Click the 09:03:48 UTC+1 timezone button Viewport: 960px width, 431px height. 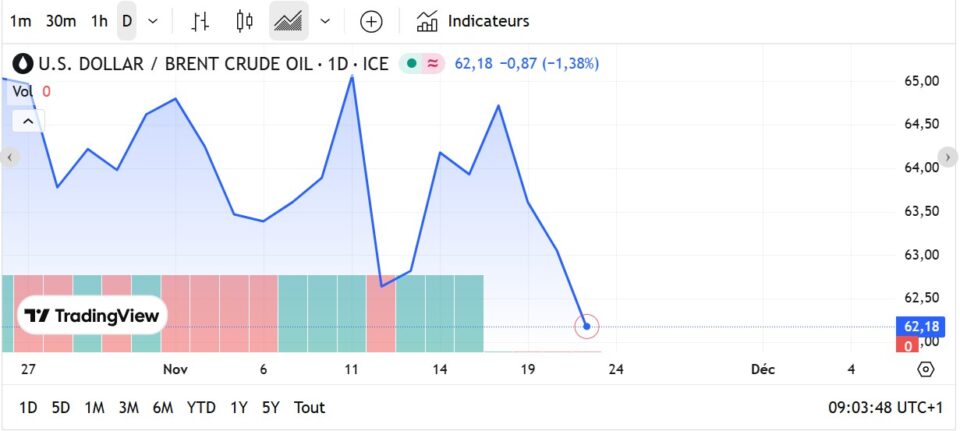point(885,407)
